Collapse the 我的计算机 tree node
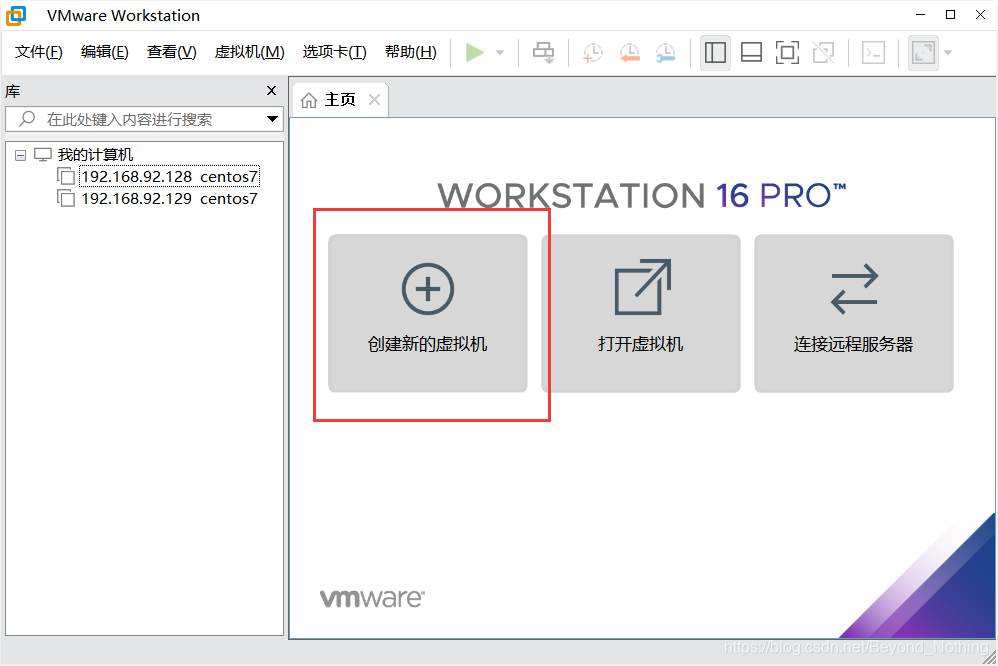Screen dimensions: 998x666 (20, 155)
